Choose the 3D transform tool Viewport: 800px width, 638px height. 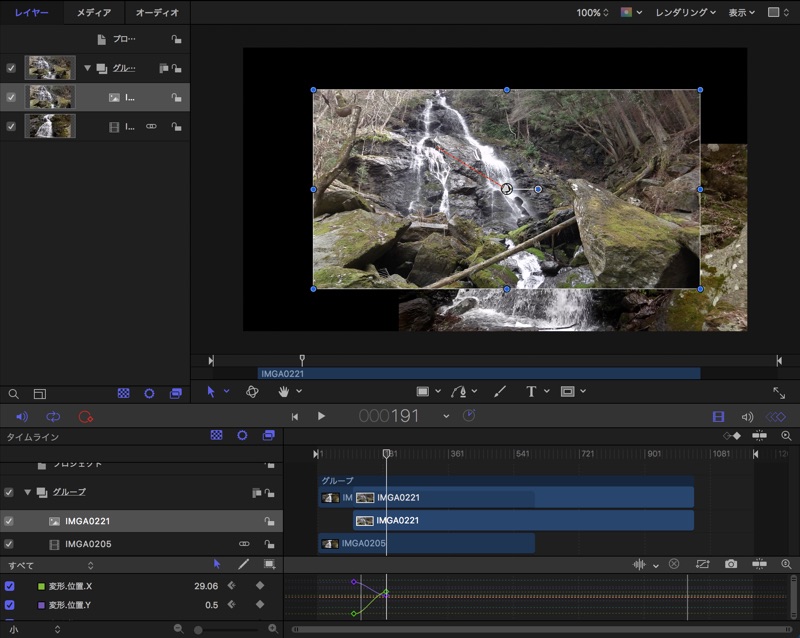[x=253, y=391]
